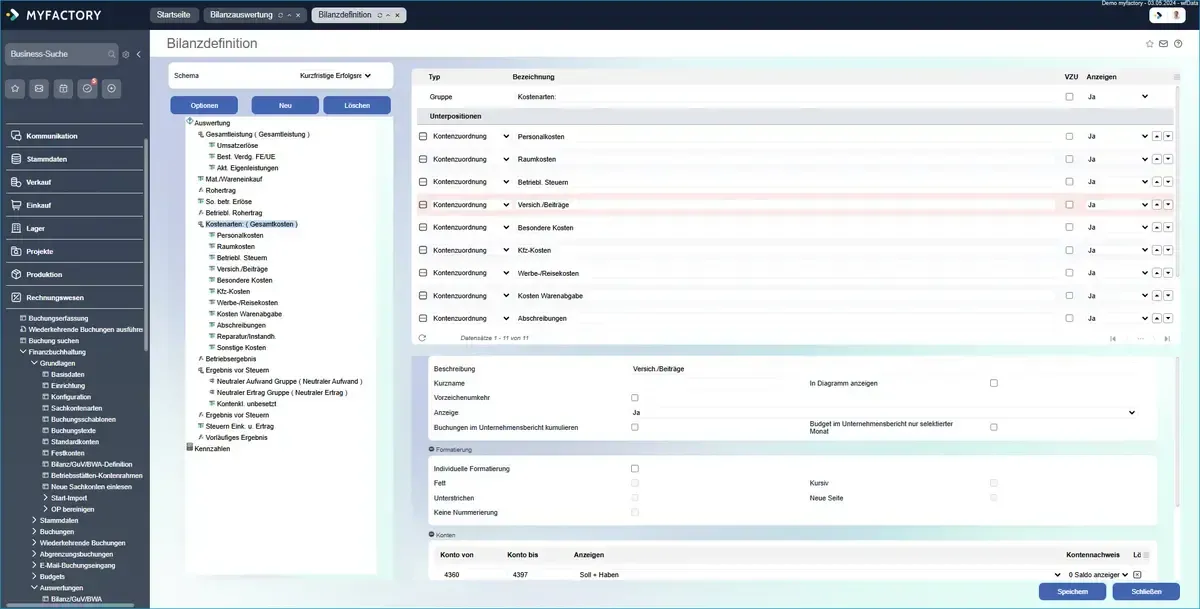The image size is (1200, 609).
Task: Click the Optionen button
Action: pos(204,105)
